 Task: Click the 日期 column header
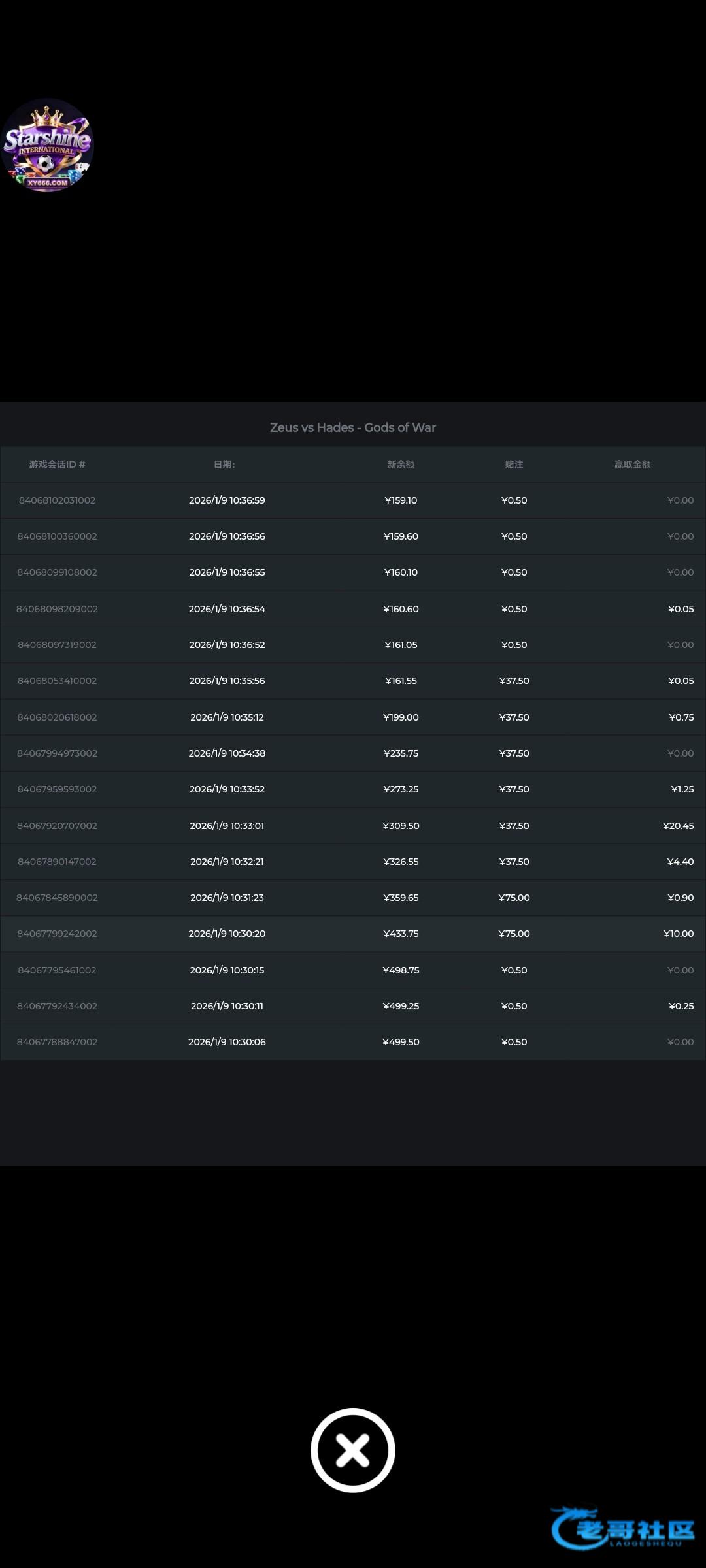[x=224, y=465]
